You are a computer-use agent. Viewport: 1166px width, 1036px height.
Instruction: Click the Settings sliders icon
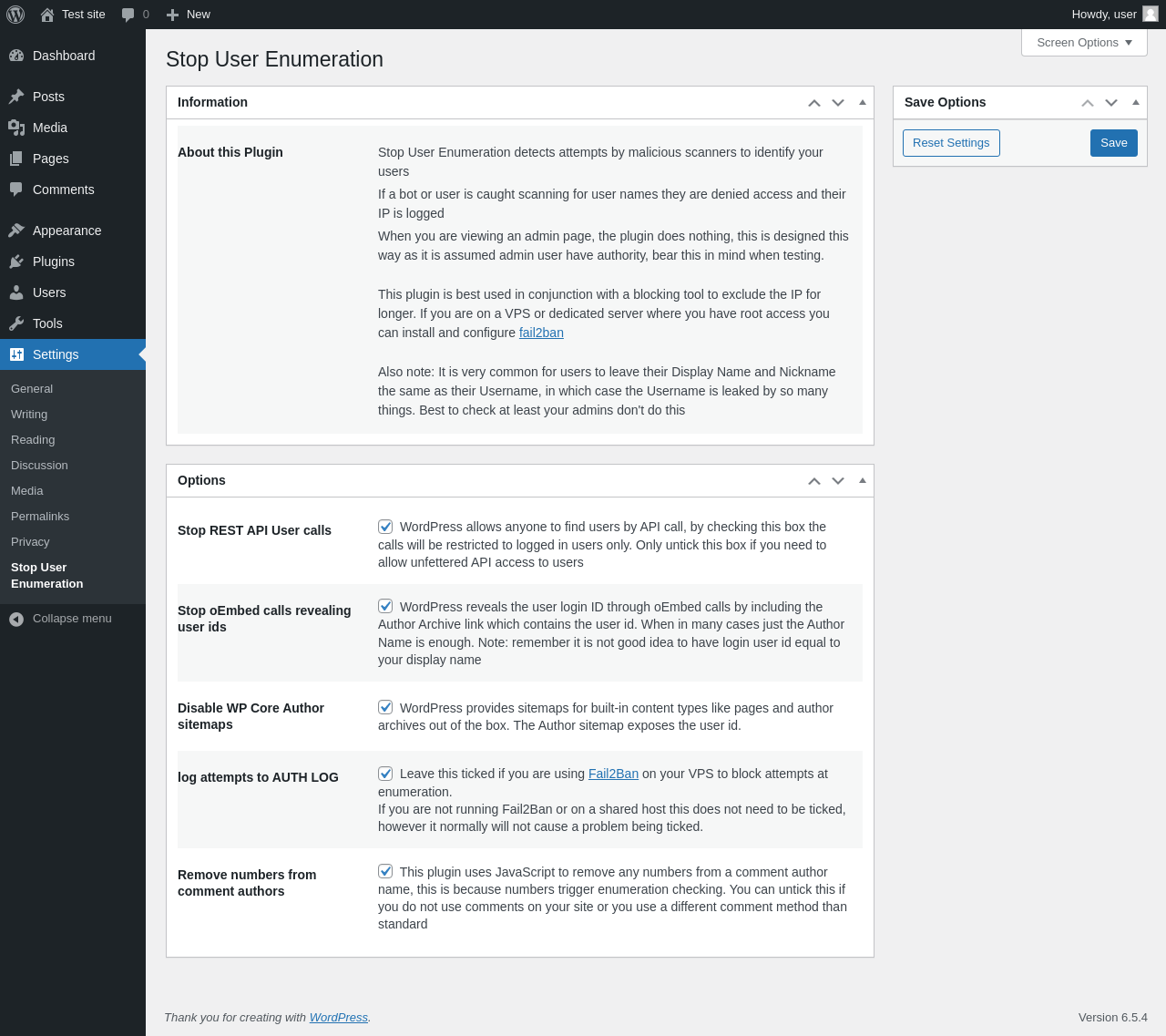pos(16,354)
